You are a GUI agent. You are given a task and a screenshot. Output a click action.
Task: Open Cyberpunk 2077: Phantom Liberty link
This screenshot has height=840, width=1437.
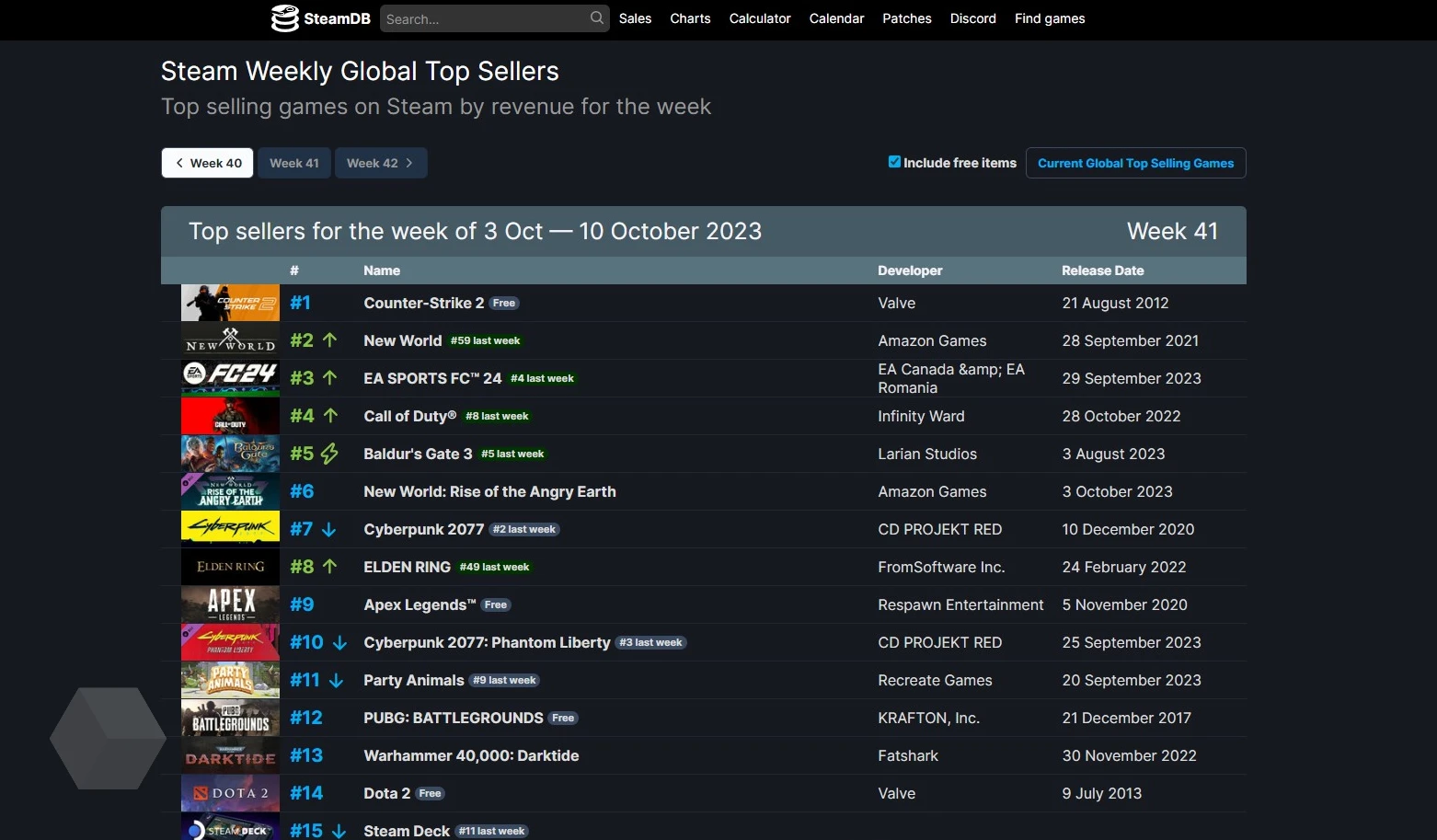487,642
